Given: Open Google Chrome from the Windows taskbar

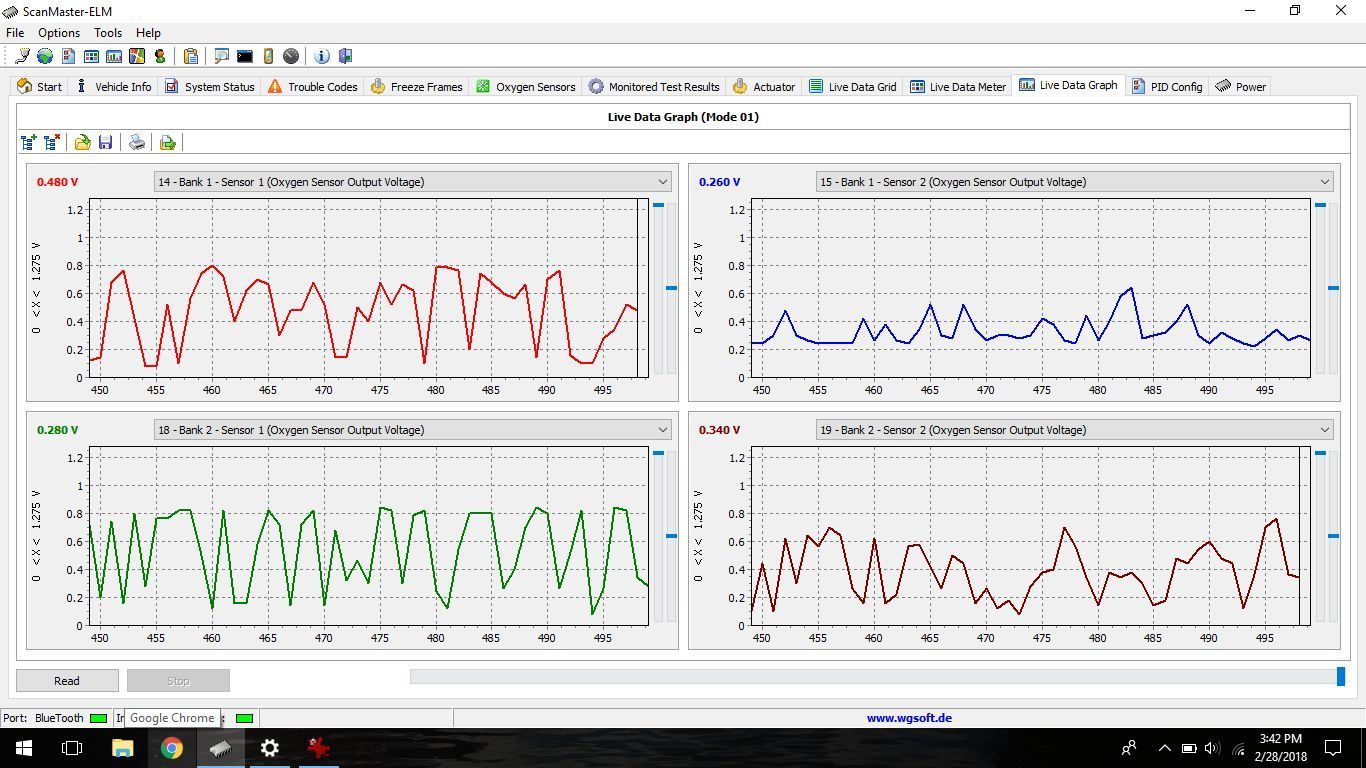Looking at the screenshot, I should 171,747.
